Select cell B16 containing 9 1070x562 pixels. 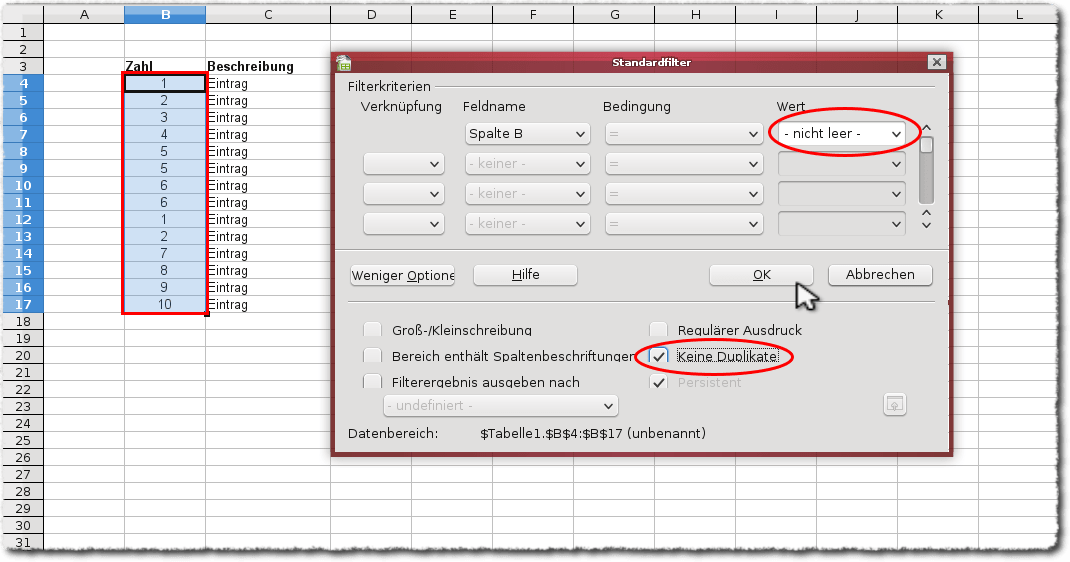(165, 288)
